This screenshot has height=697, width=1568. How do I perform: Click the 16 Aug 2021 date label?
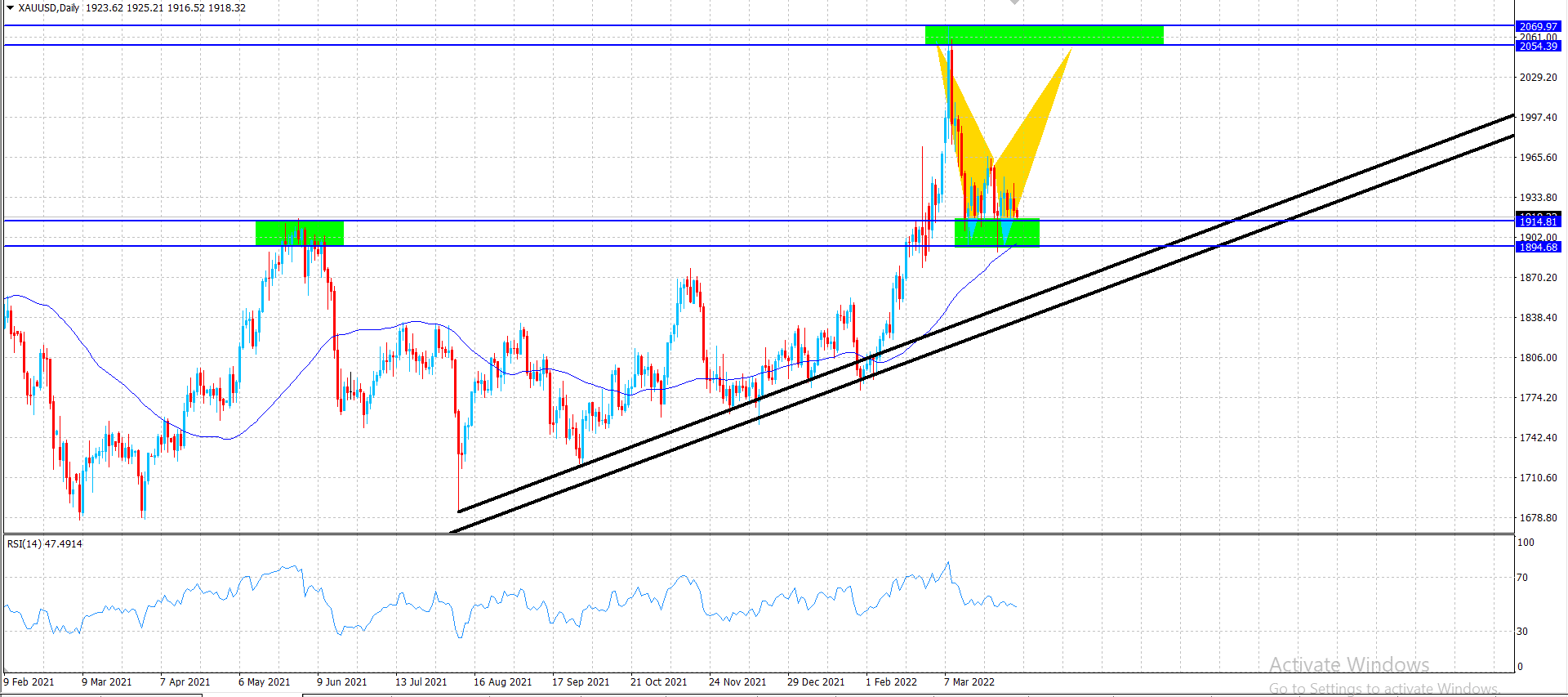click(503, 682)
